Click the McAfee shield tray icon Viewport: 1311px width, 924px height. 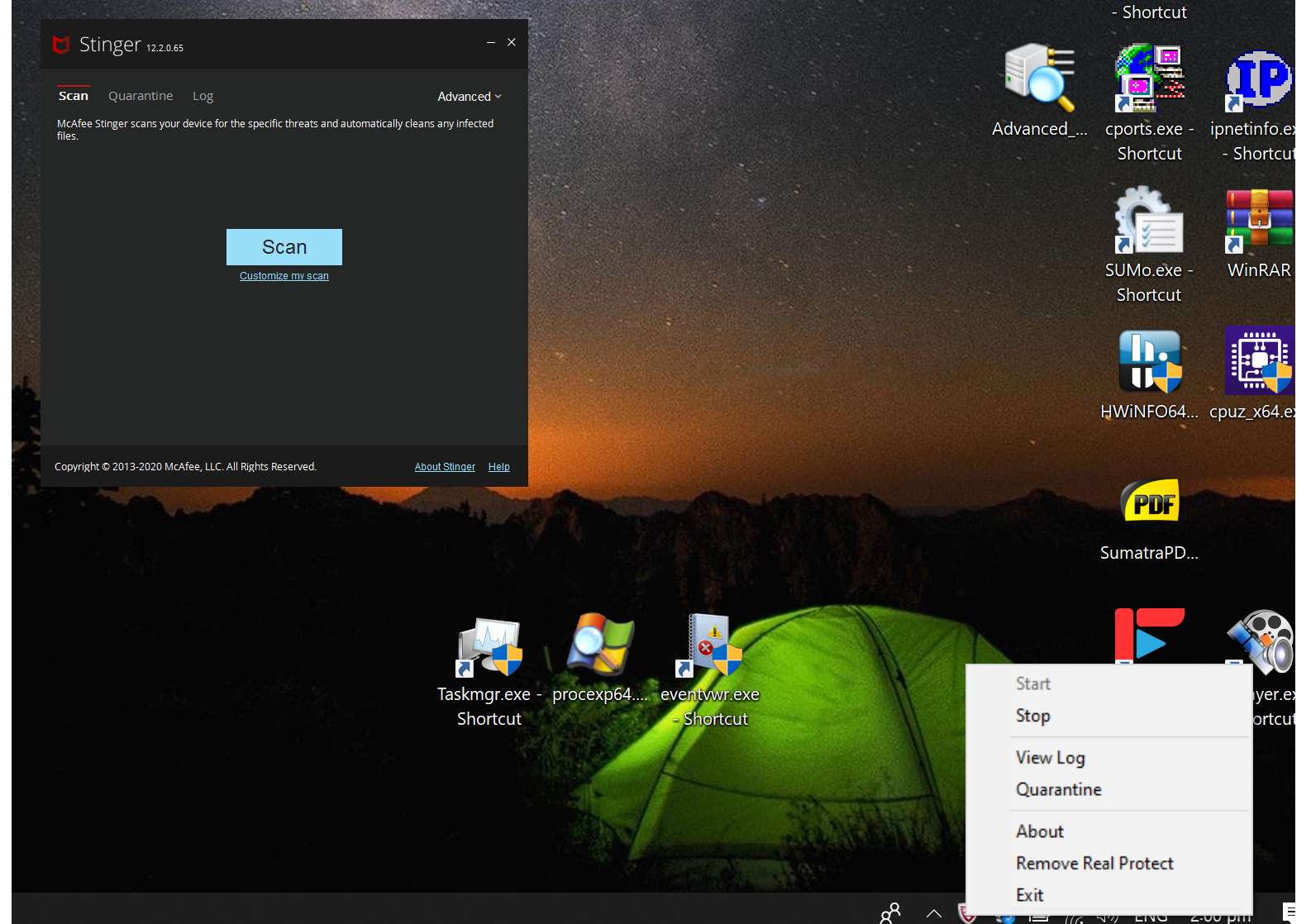965,914
